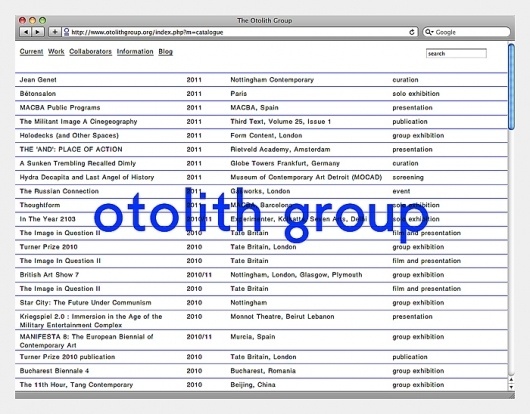The height and width of the screenshot is (414, 530).
Task: Select MANIFESTA 8: The European Biennial entry
Action: [x=87, y=341]
